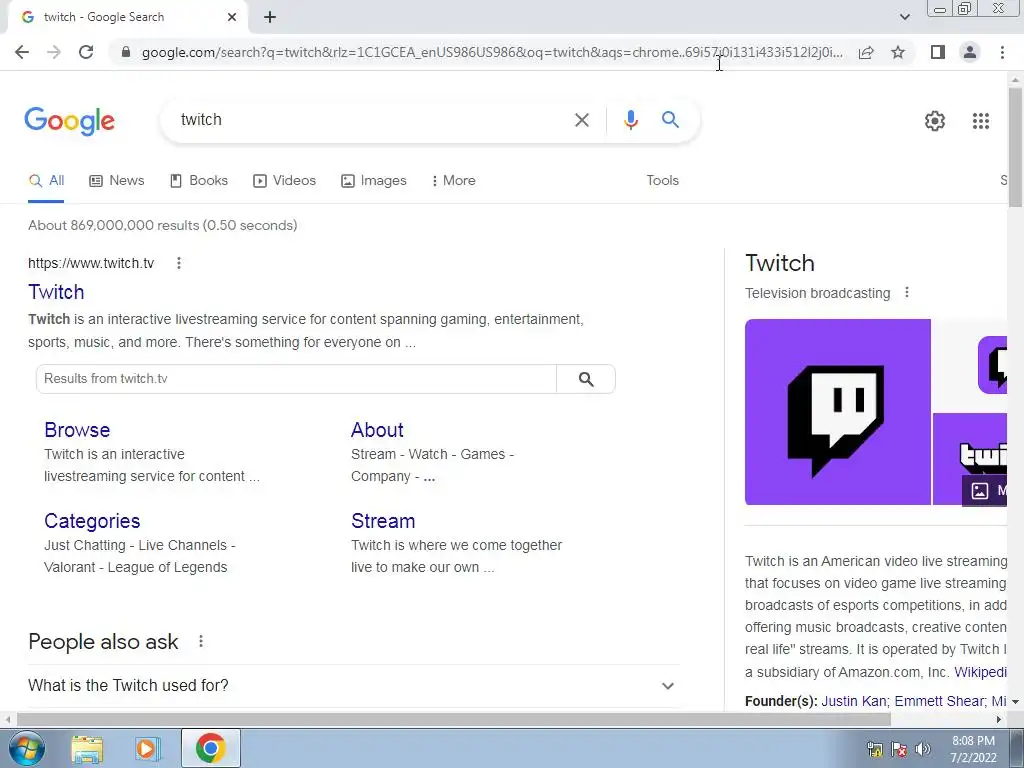
Task: Open the Action Center flag icon
Action: click(x=899, y=749)
